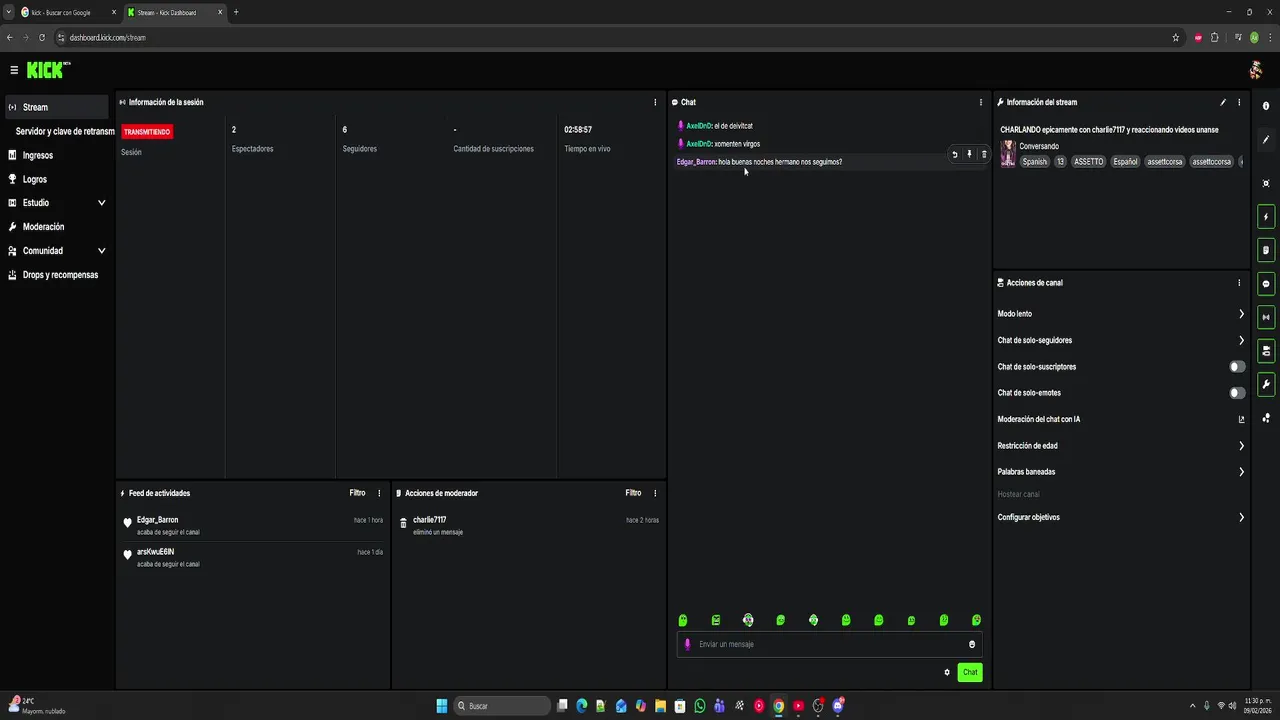The height and width of the screenshot is (720, 1280).
Task: Open the Filtro menu in Acciones de moderador
Action: coord(633,493)
